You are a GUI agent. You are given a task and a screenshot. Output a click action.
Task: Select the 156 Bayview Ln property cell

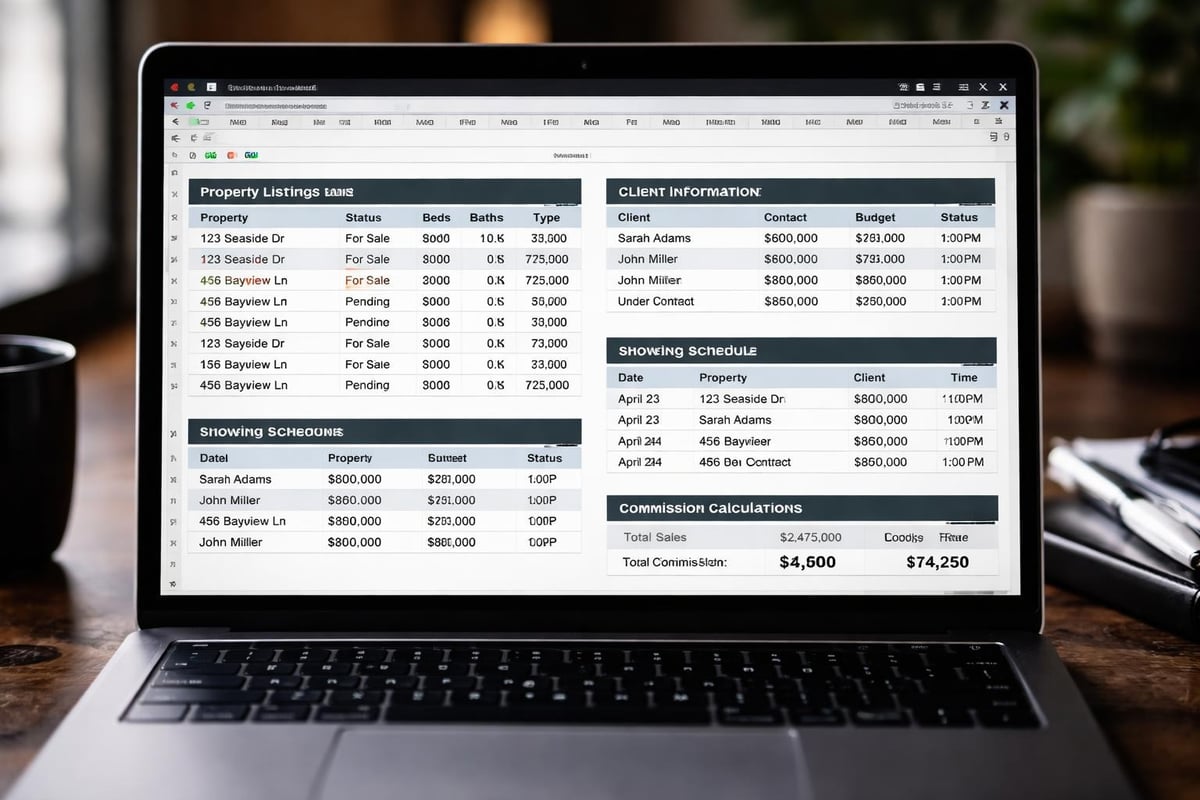pos(243,364)
